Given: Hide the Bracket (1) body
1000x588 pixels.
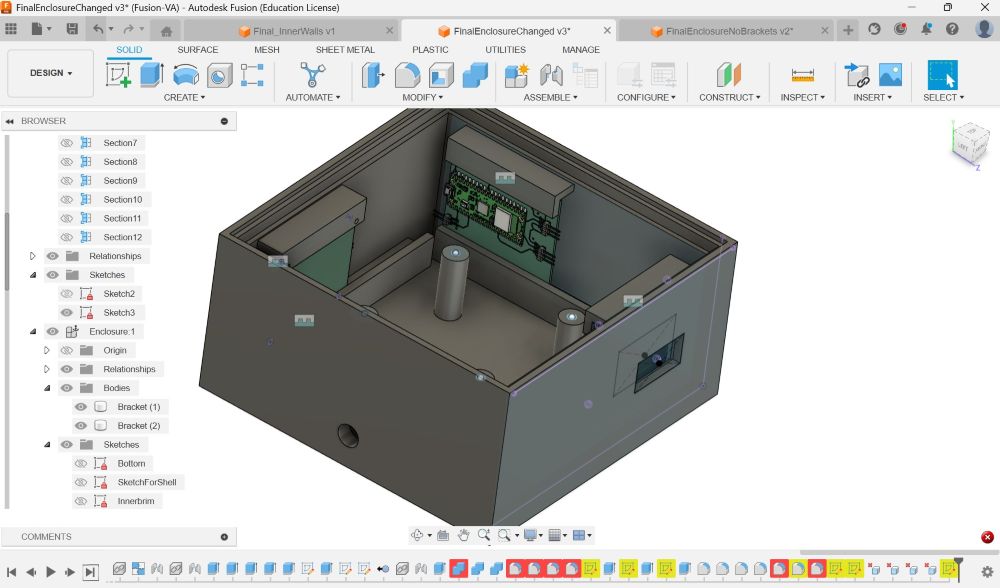Looking at the screenshot, I should [x=80, y=407].
